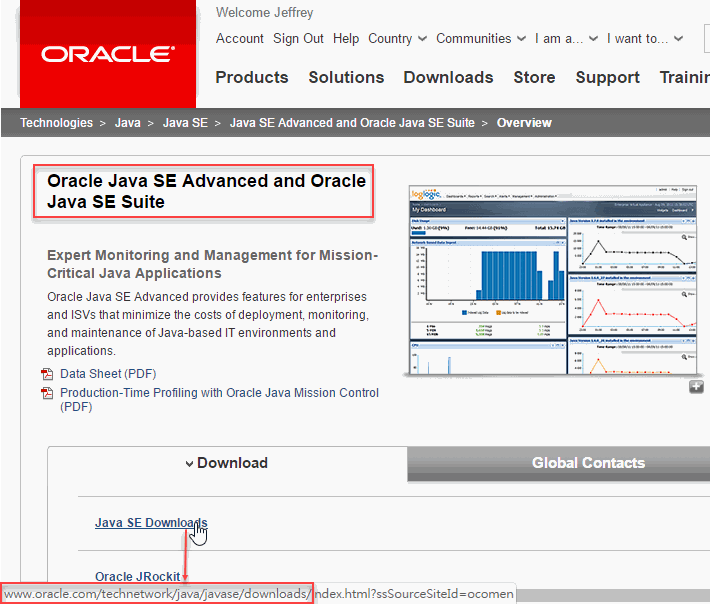Open the Products menu
710x604 pixels.
[x=252, y=77]
